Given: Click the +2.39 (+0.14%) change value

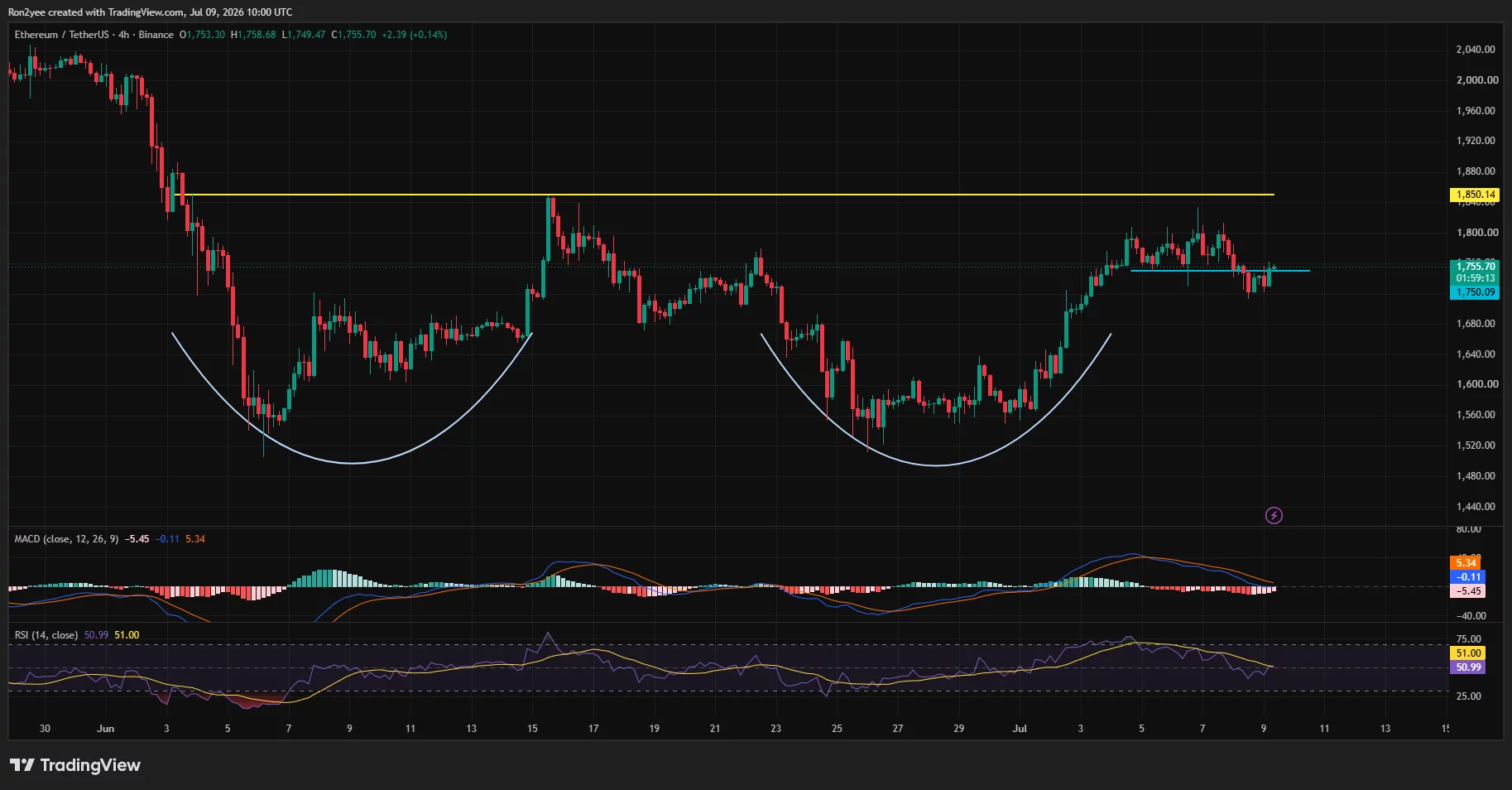Looking at the screenshot, I should (414, 35).
